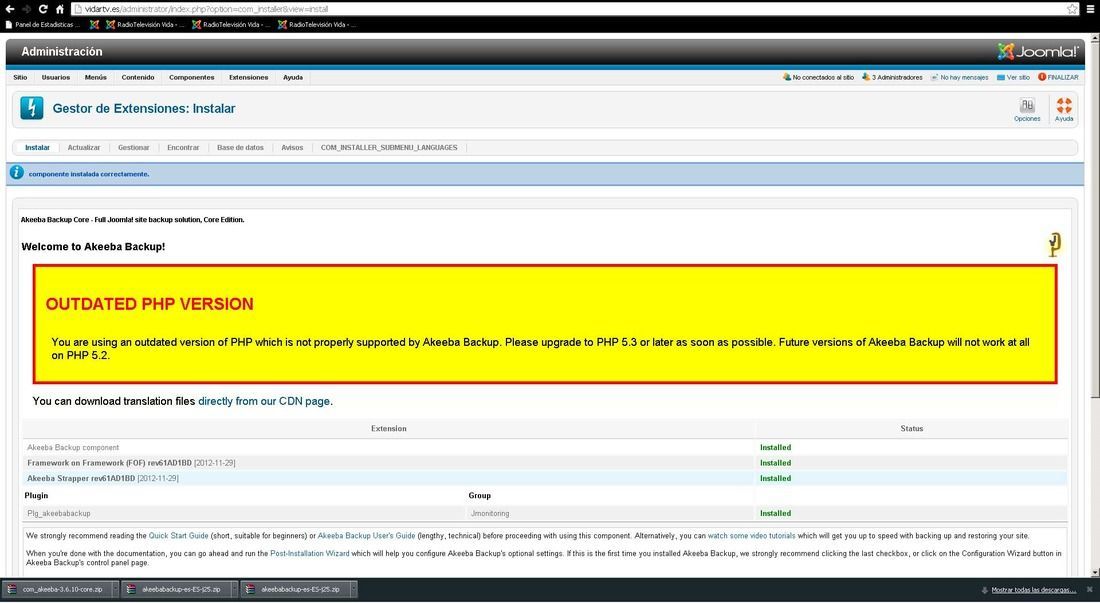Screen dimensions: 1100x603
Task: Switch to the Gestionar tab
Action: coord(133,147)
